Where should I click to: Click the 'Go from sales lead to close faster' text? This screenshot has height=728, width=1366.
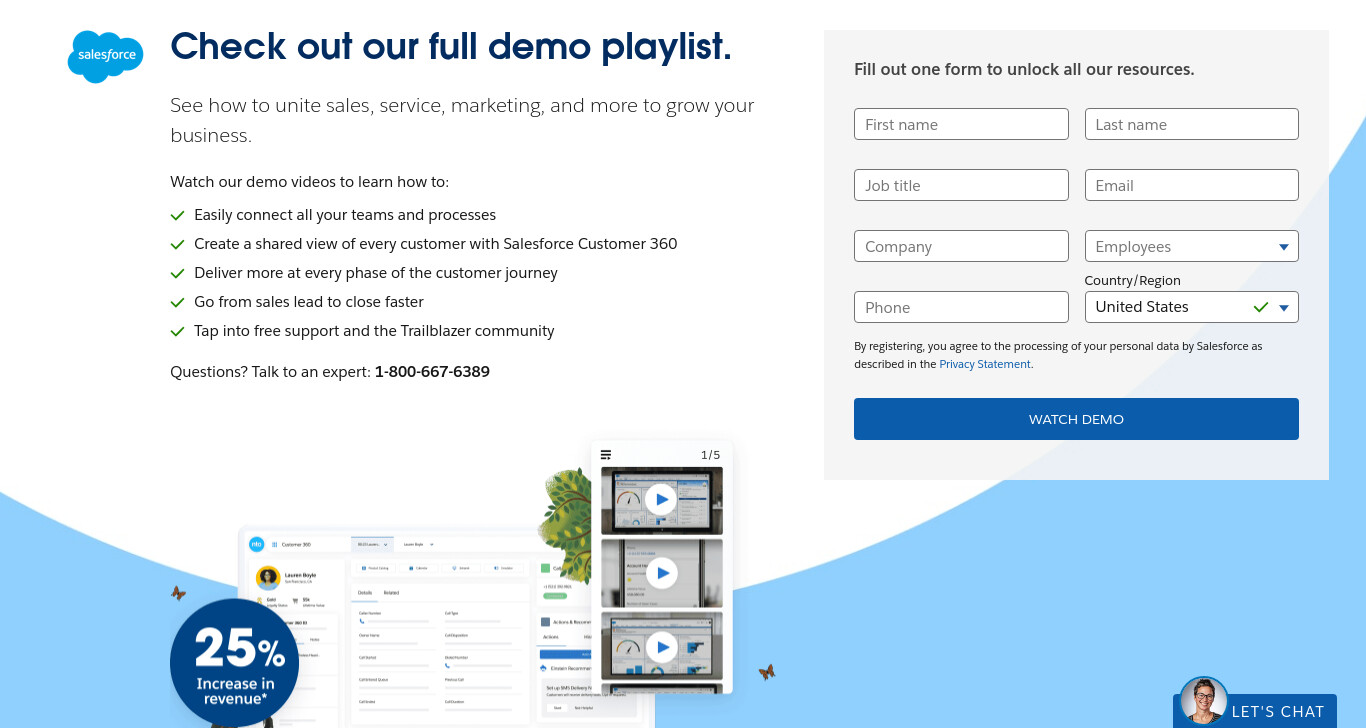(x=309, y=302)
